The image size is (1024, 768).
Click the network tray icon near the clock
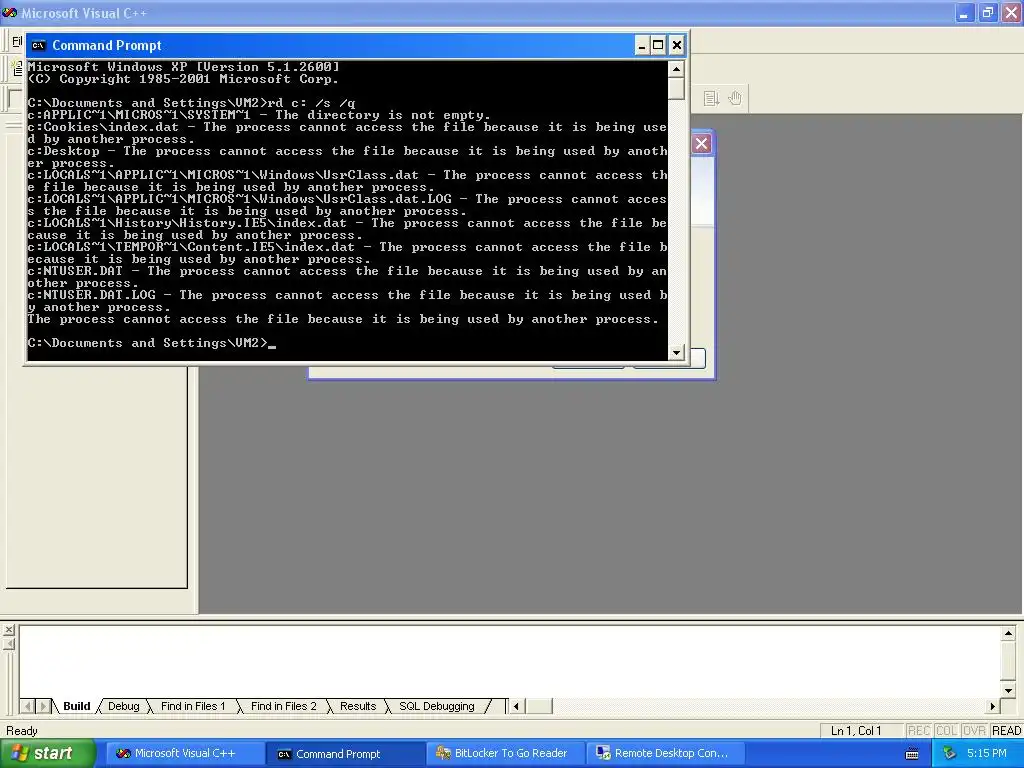click(x=949, y=753)
